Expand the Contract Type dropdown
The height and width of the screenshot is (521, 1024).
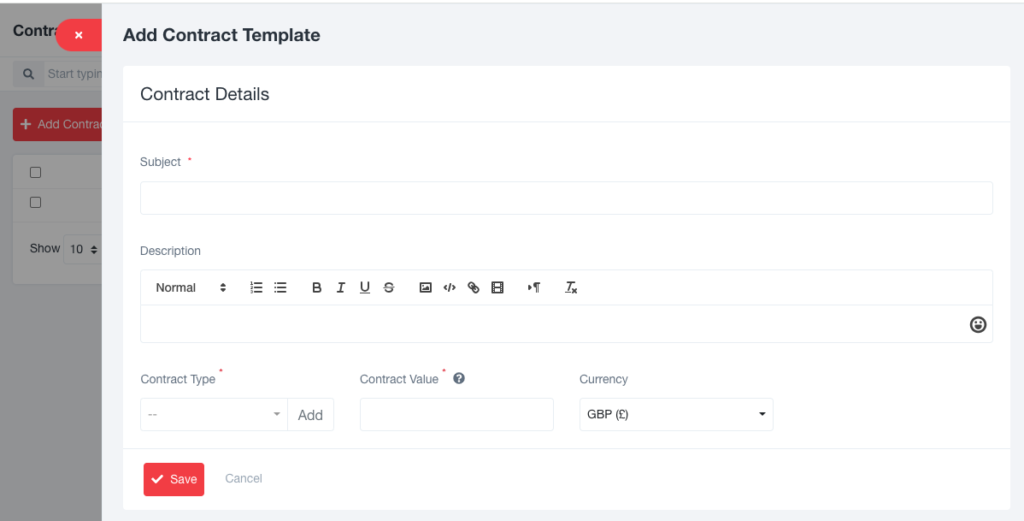tap(214, 415)
